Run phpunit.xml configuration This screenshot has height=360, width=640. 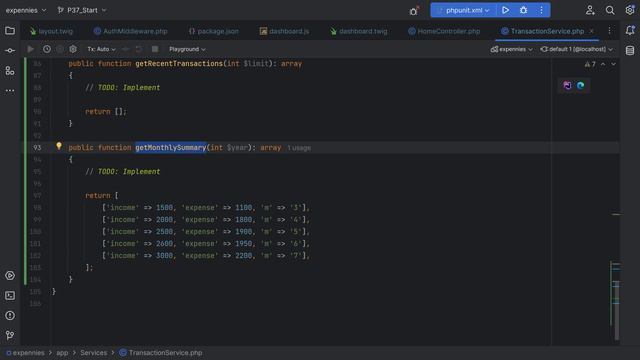pyautogui.click(x=505, y=10)
